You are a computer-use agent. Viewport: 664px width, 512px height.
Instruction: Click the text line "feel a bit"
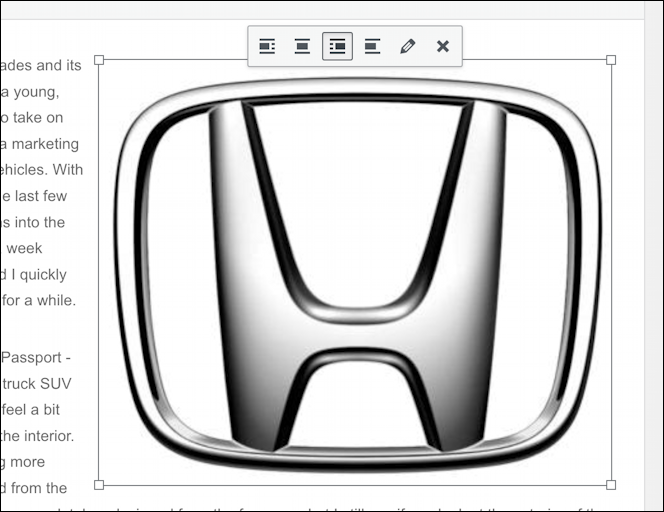coord(30,410)
